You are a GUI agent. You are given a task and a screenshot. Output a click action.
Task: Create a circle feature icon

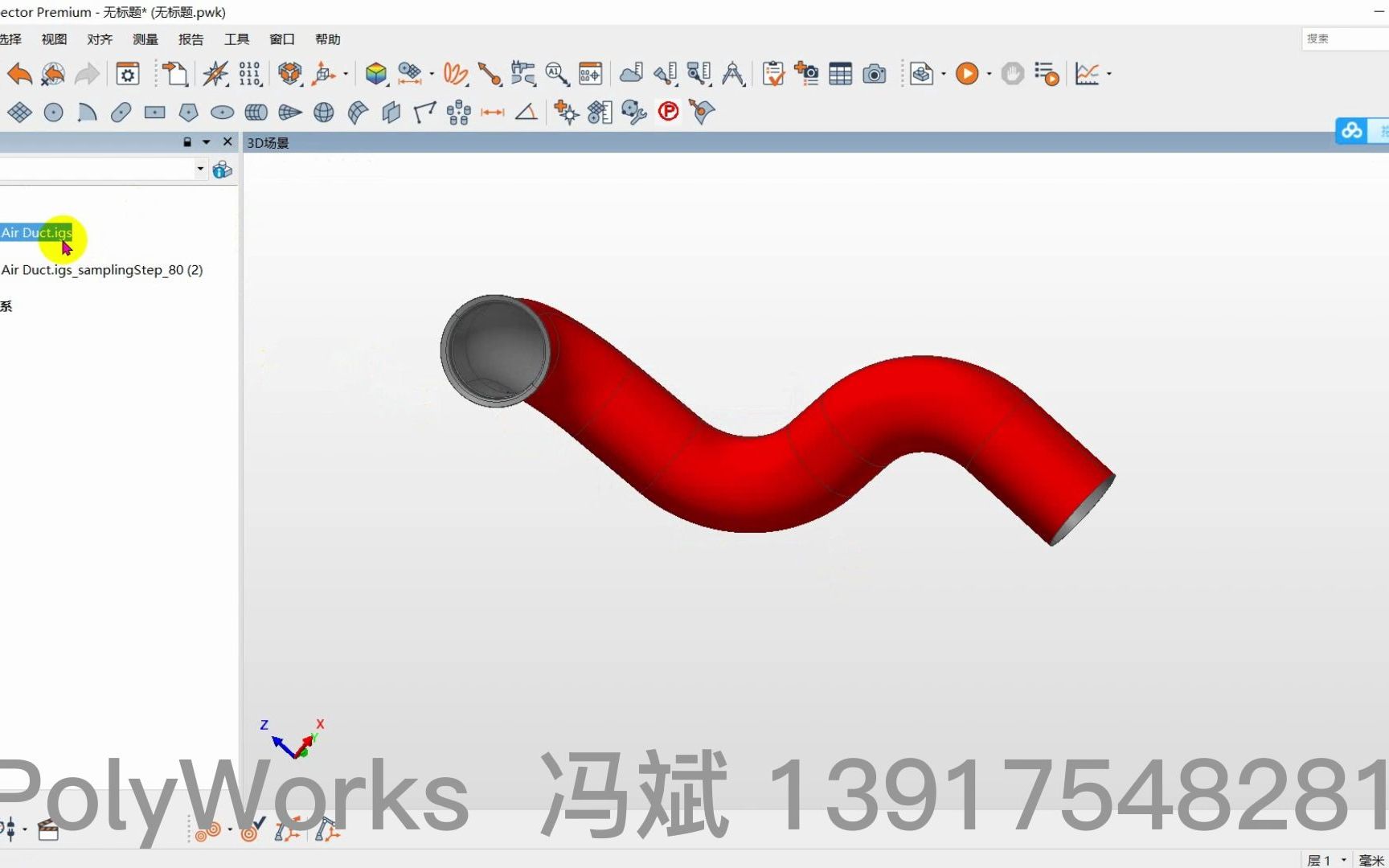(x=53, y=113)
